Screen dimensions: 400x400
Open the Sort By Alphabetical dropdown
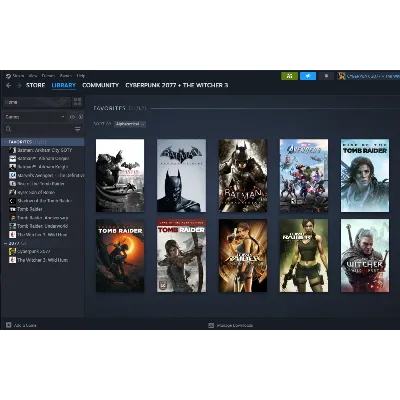click(x=130, y=124)
